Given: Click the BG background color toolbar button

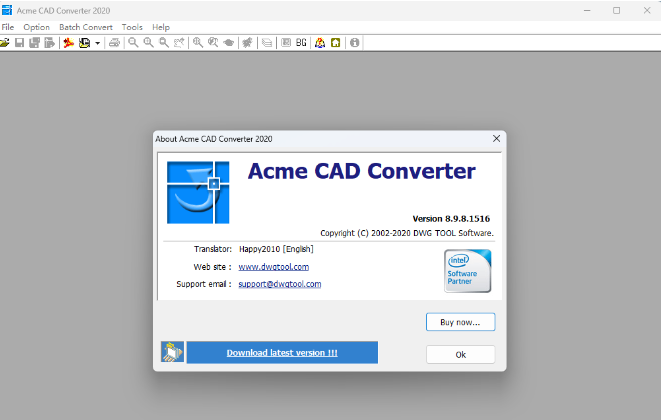Looking at the screenshot, I should click(x=301, y=43).
